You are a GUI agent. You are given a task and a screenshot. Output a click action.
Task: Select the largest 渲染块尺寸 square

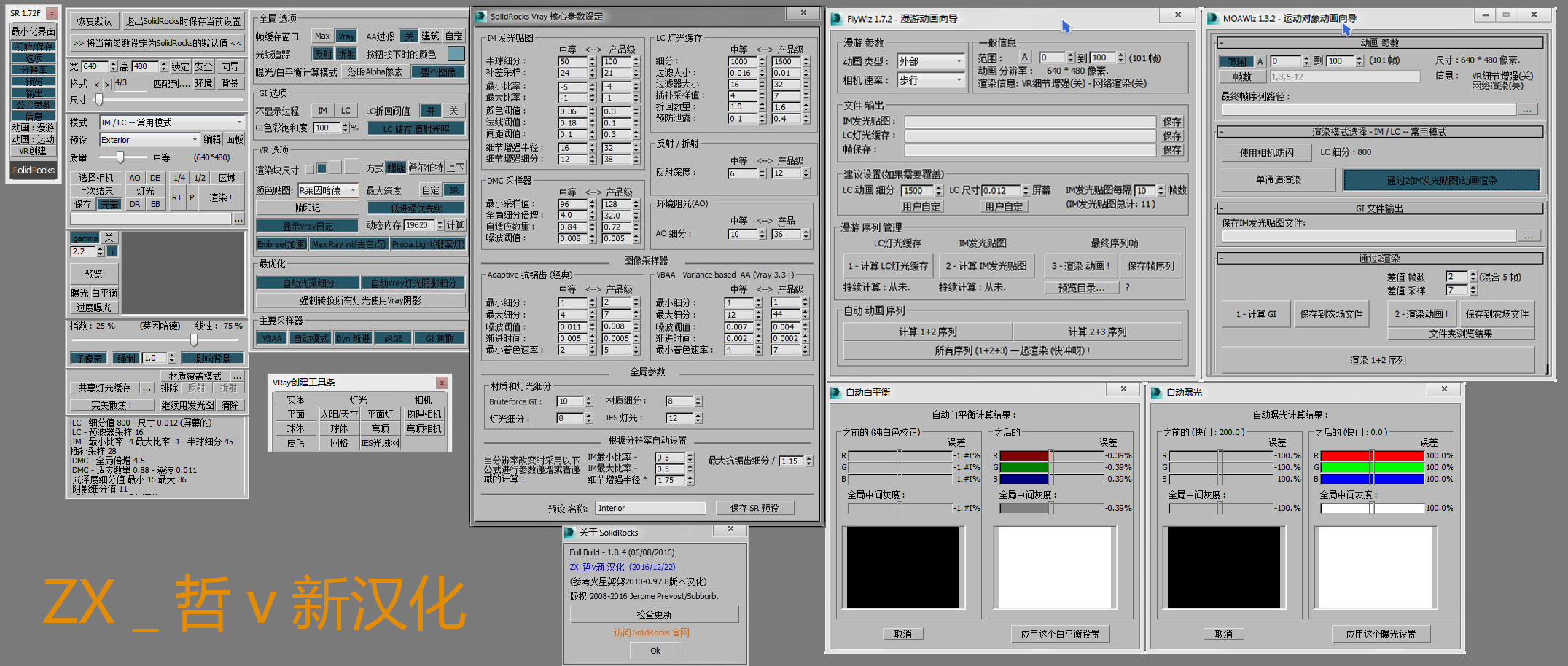click(x=351, y=167)
